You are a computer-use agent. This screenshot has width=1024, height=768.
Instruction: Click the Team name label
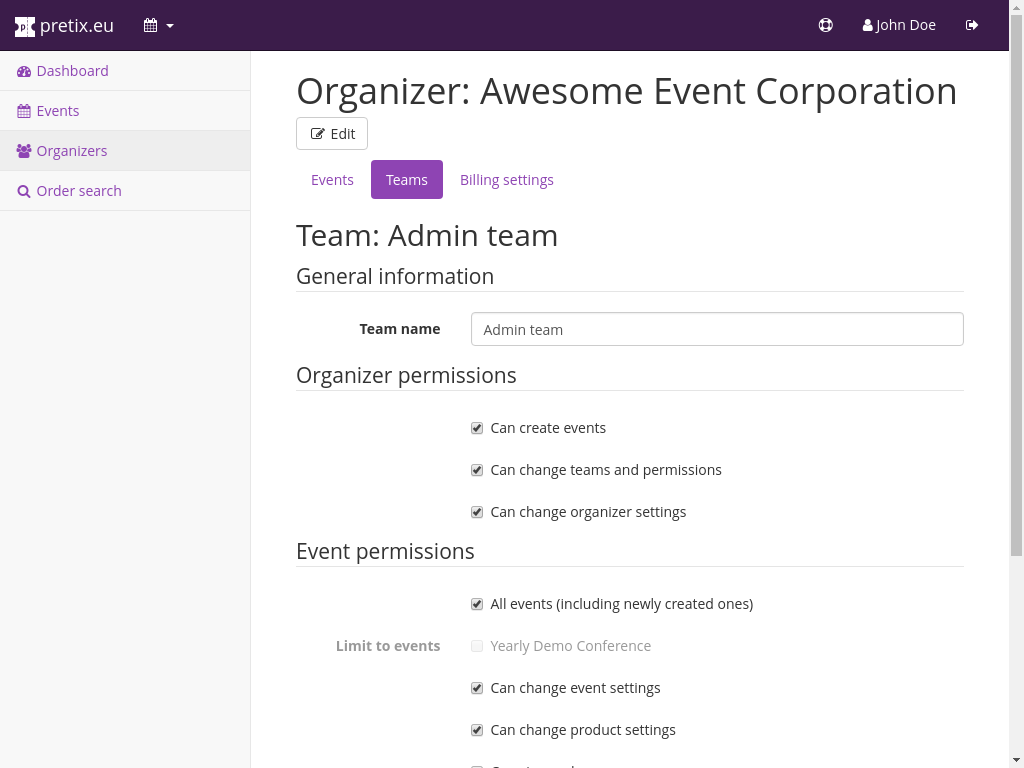pyautogui.click(x=400, y=329)
